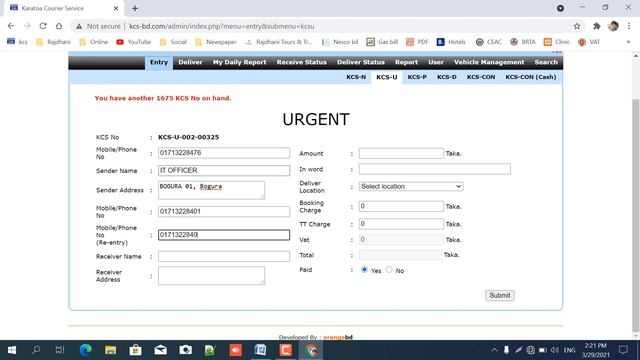The height and width of the screenshot is (360, 640).
Task: Switch to the KCS-CON (Cash) tab
Action: coord(531,77)
